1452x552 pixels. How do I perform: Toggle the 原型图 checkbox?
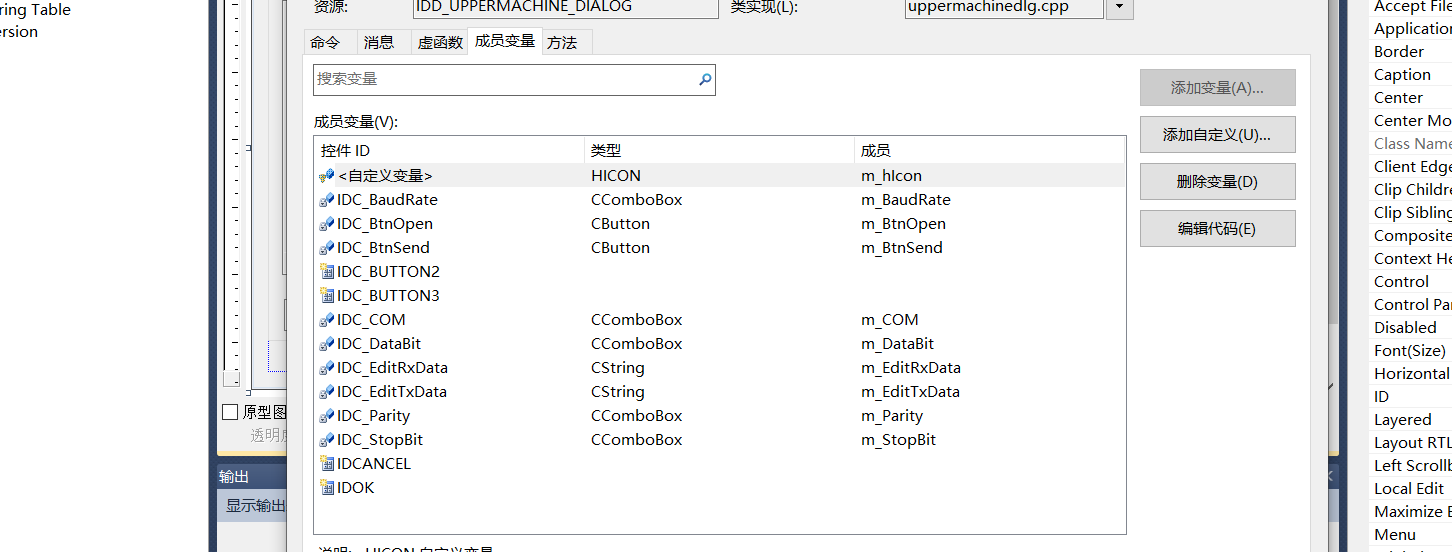[230, 412]
